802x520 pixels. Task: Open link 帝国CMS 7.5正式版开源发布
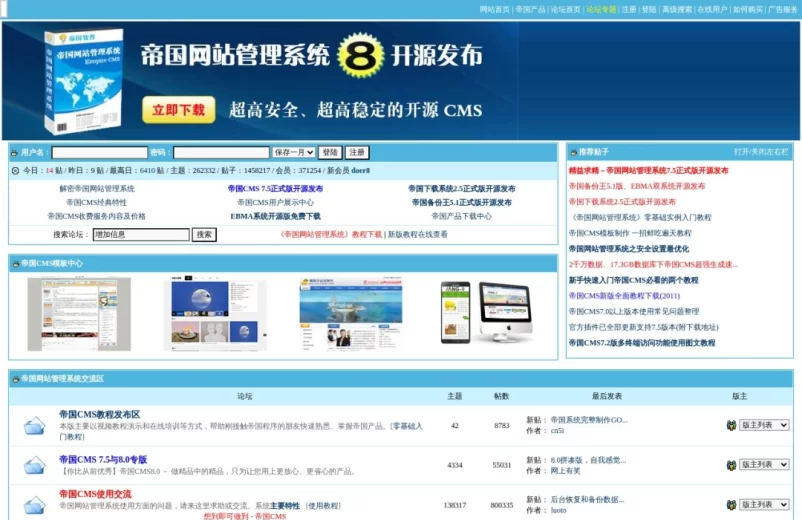pyautogui.click(x=275, y=189)
